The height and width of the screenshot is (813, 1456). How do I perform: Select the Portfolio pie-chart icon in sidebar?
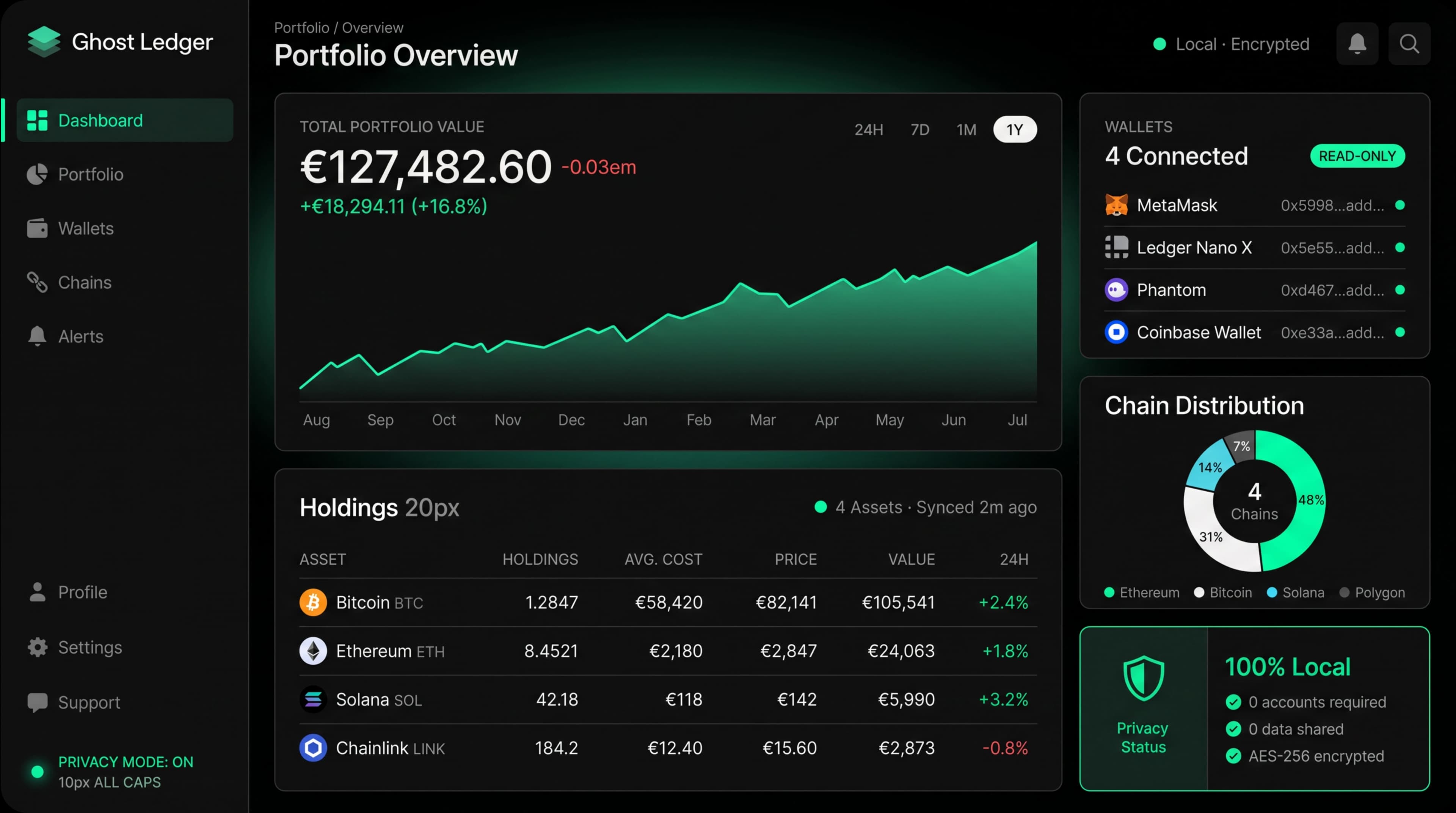(37, 174)
